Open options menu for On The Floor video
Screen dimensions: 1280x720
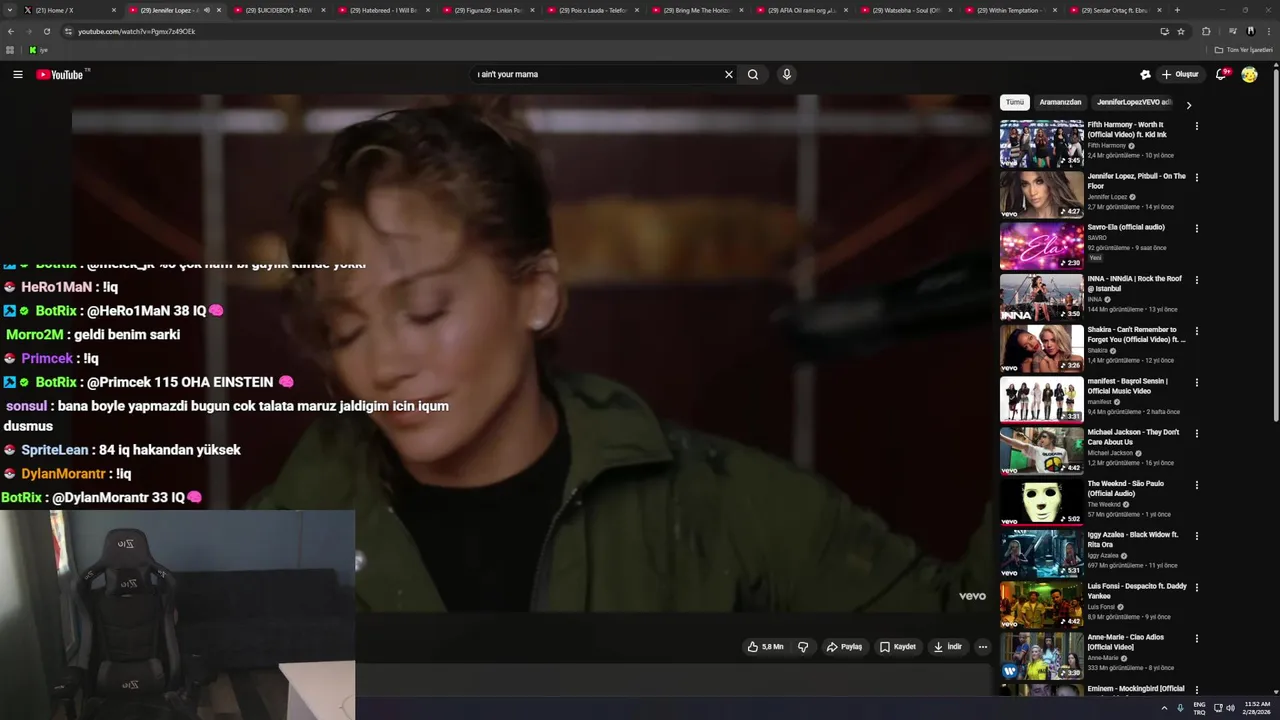pos(1196,177)
